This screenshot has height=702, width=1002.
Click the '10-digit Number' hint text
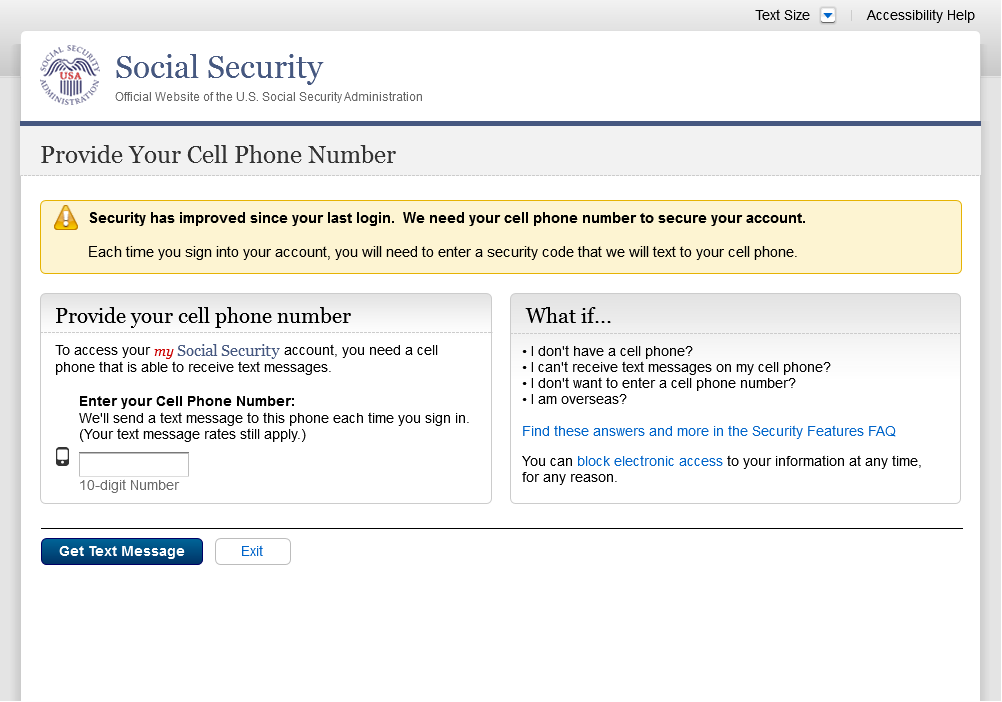tap(129, 486)
